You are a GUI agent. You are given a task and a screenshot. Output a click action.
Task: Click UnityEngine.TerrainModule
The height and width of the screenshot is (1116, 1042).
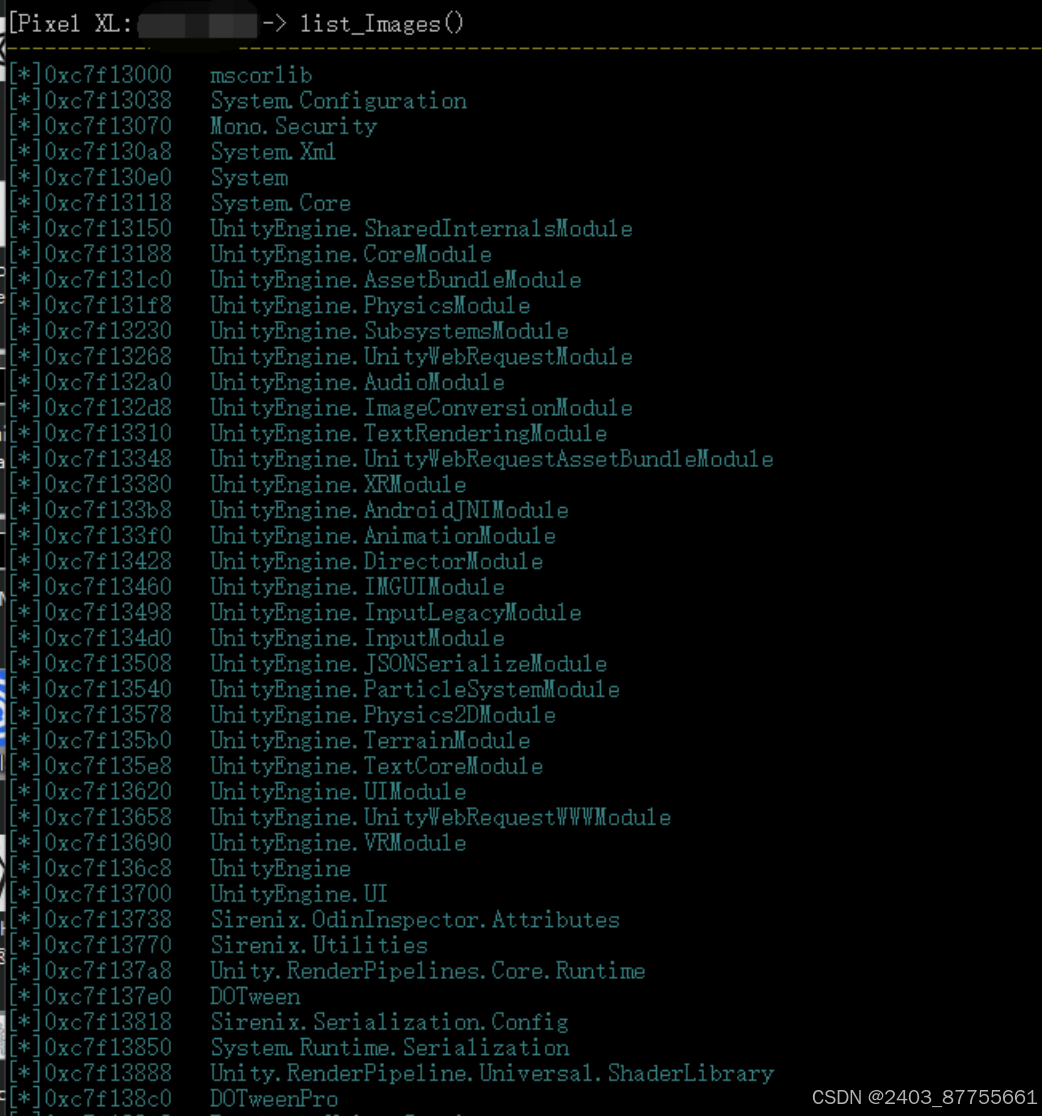pyautogui.click(x=370, y=742)
